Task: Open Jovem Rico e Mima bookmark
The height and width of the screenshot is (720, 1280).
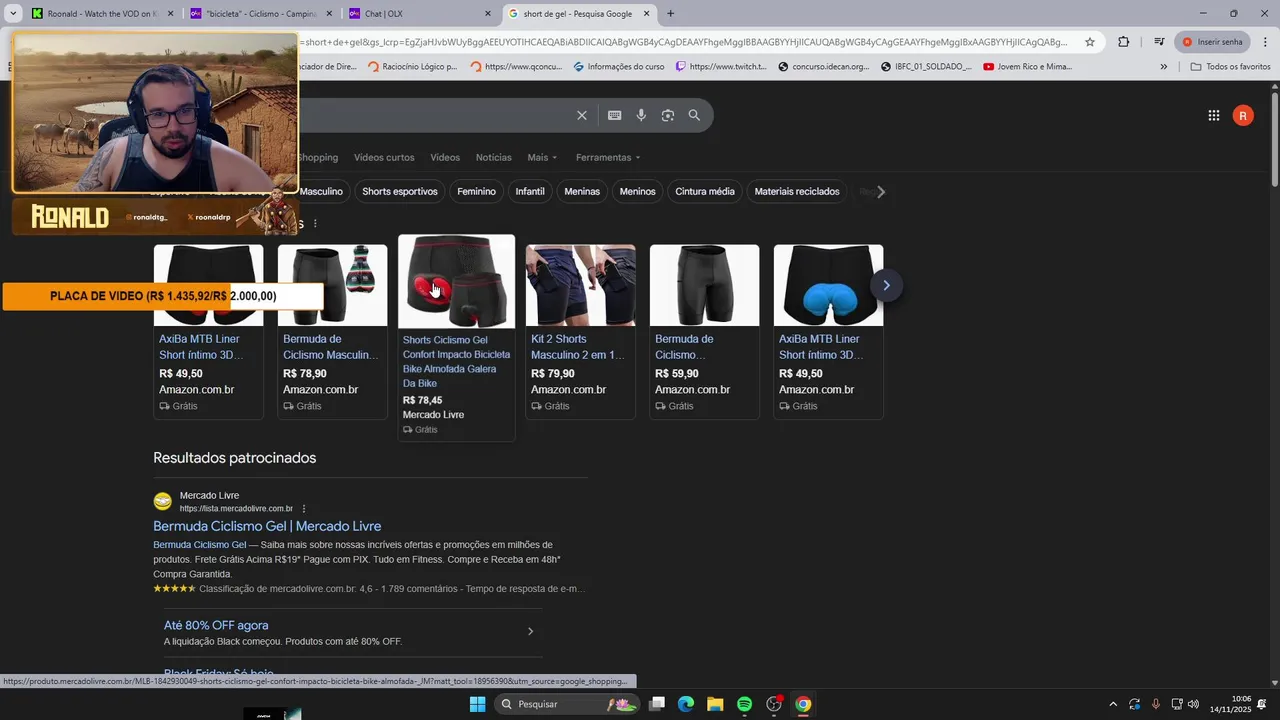Action: click(1027, 67)
